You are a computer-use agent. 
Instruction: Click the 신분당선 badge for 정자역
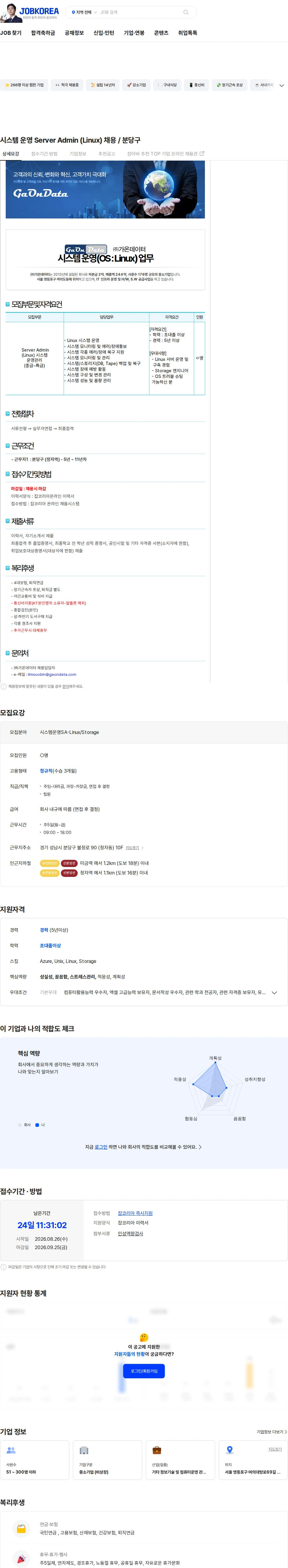[x=69, y=873]
